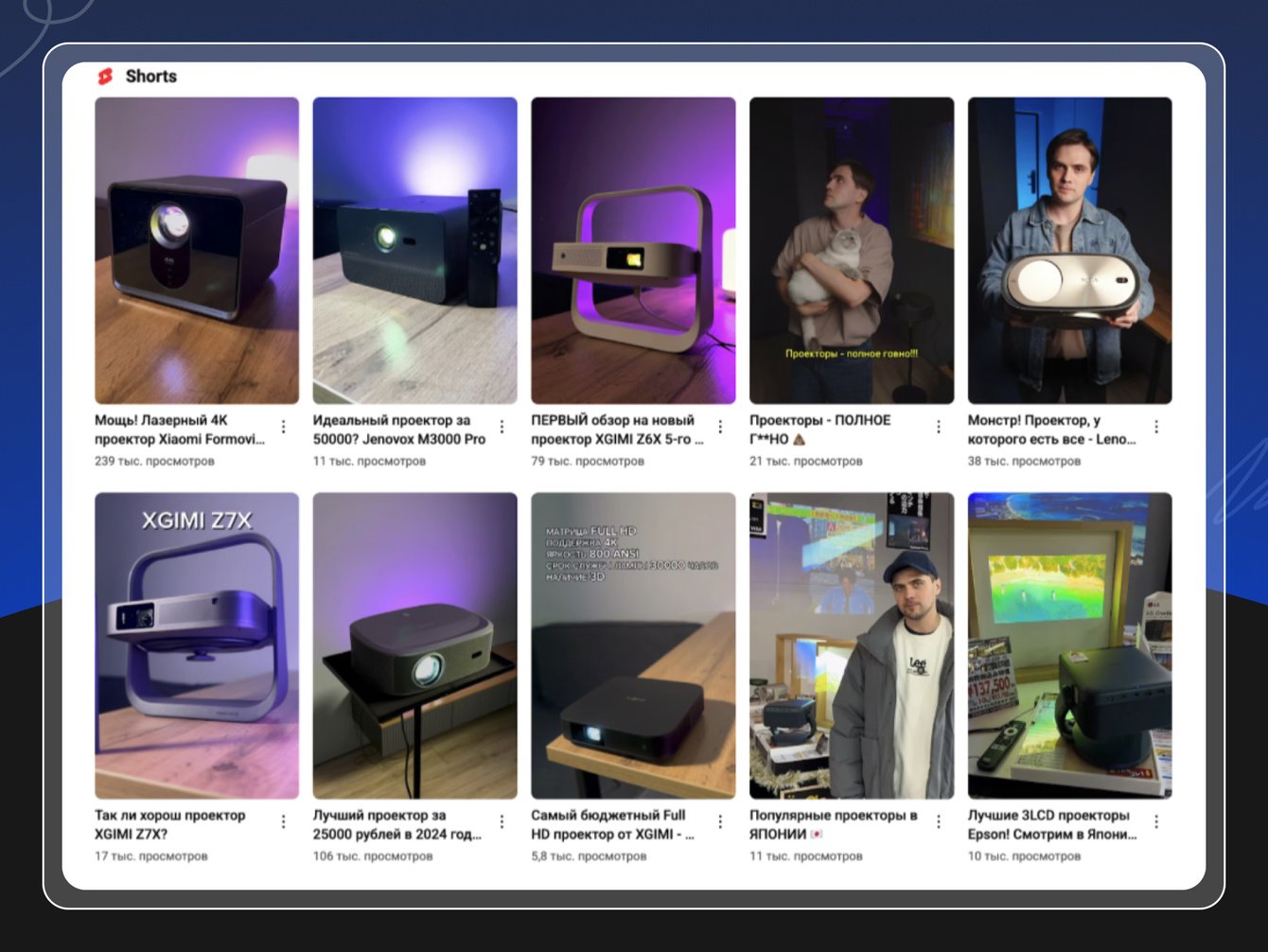Click the red Shorts logo icon

105,77
